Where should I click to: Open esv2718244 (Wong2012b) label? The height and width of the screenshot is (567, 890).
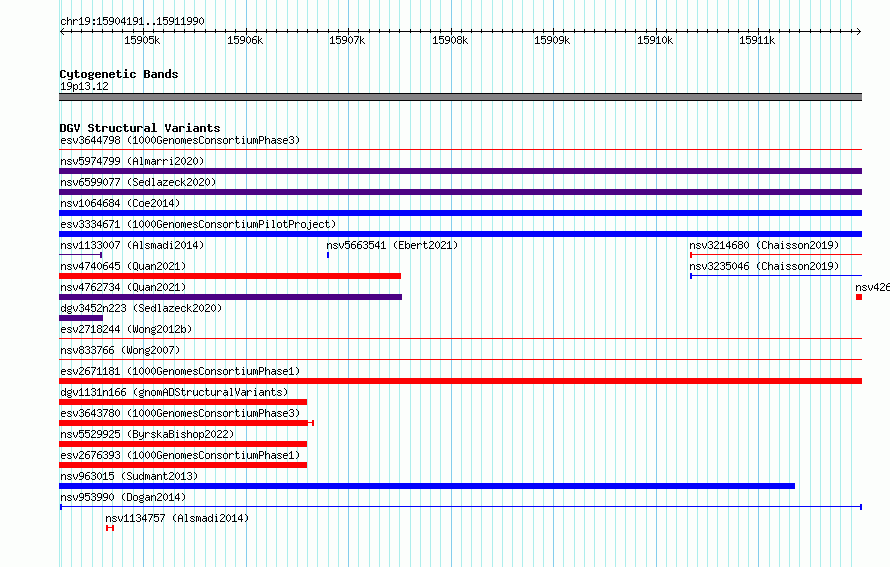point(126,329)
